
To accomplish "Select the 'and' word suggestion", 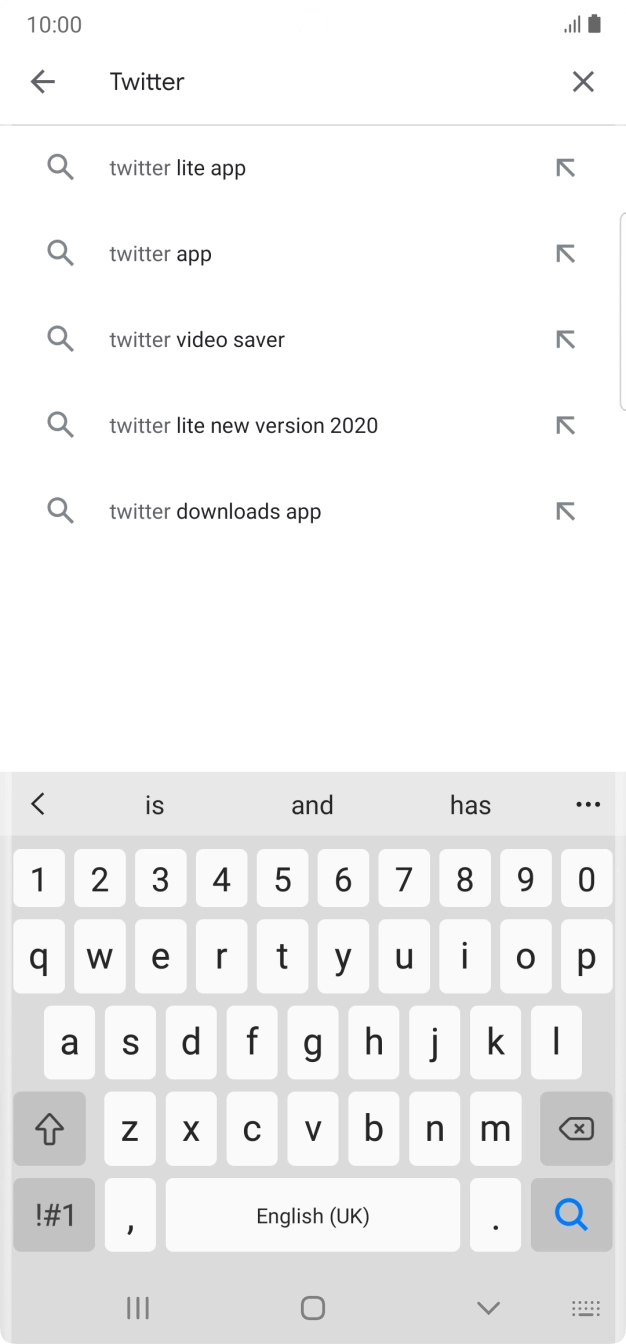I will tap(312, 804).
